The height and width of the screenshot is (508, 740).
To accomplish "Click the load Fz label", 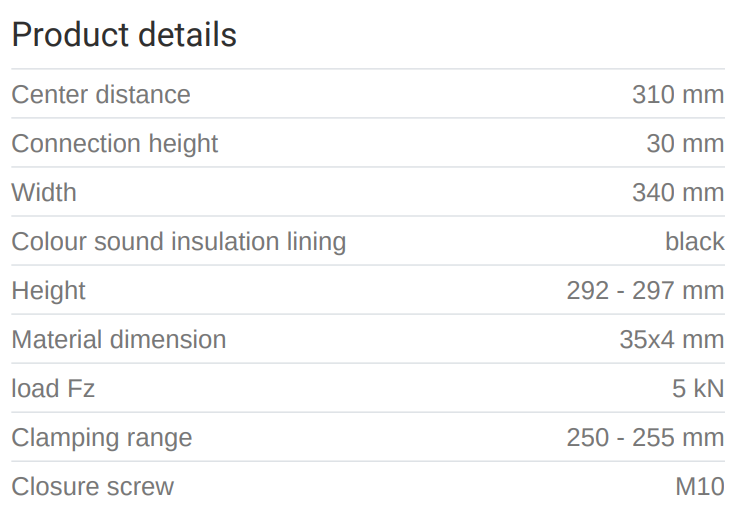I will (x=53, y=389).
